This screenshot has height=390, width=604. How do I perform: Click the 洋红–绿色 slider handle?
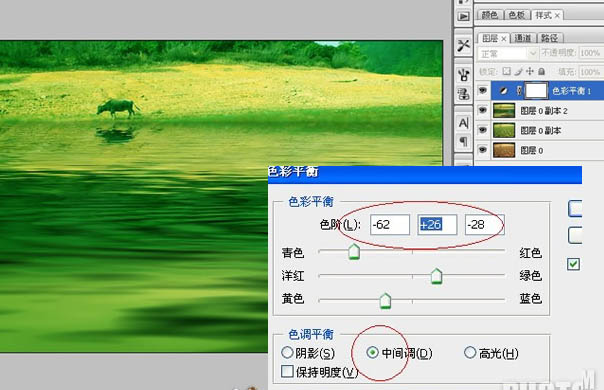[x=436, y=276]
